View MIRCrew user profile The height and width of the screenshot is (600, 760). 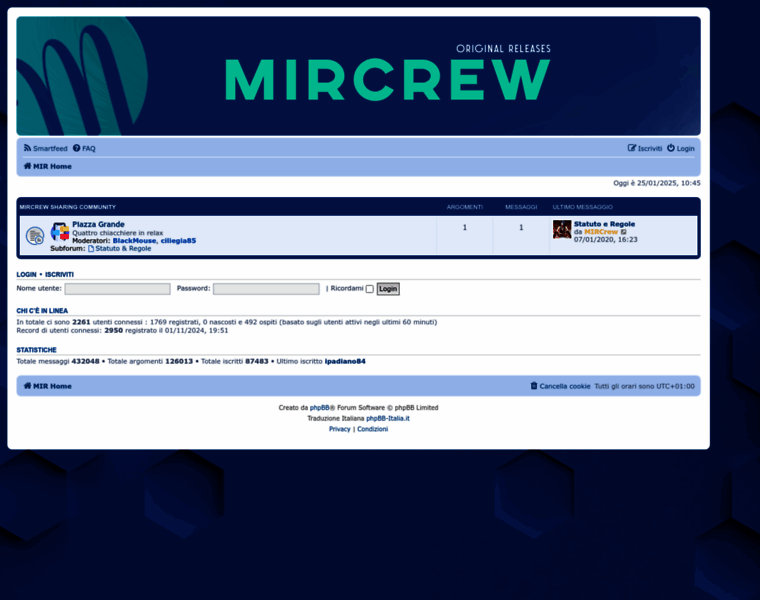coord(601,232)
